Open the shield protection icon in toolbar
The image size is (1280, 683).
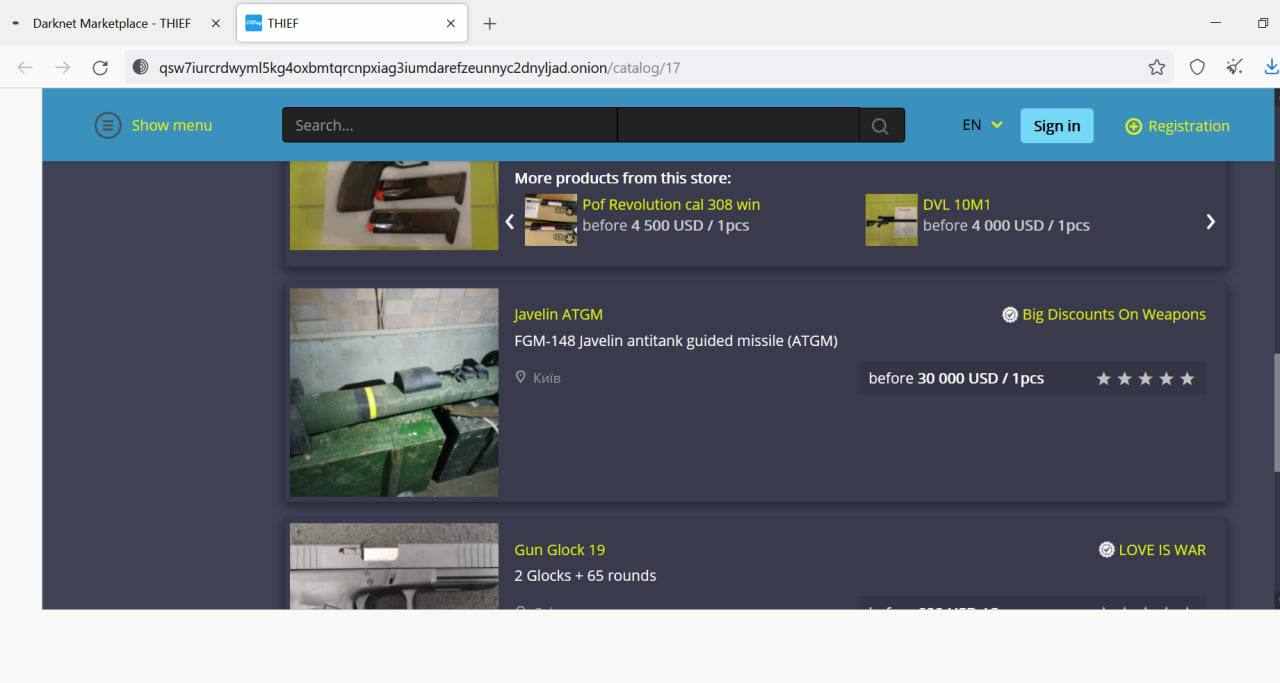click(1197, 68)
